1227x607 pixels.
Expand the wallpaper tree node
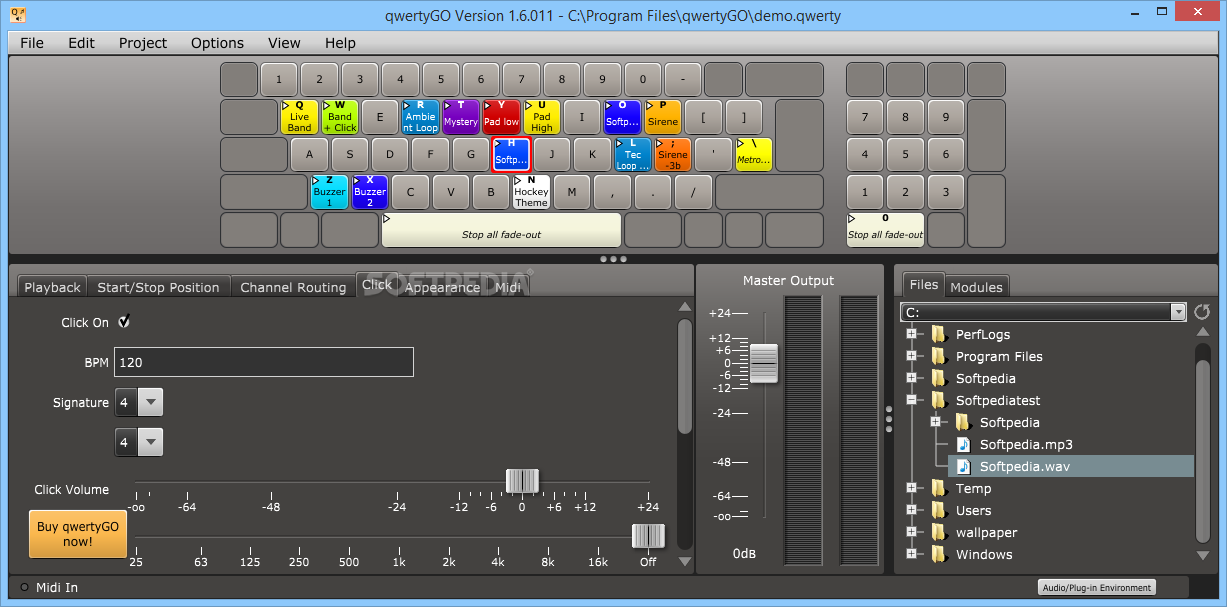tap(911, 532)
